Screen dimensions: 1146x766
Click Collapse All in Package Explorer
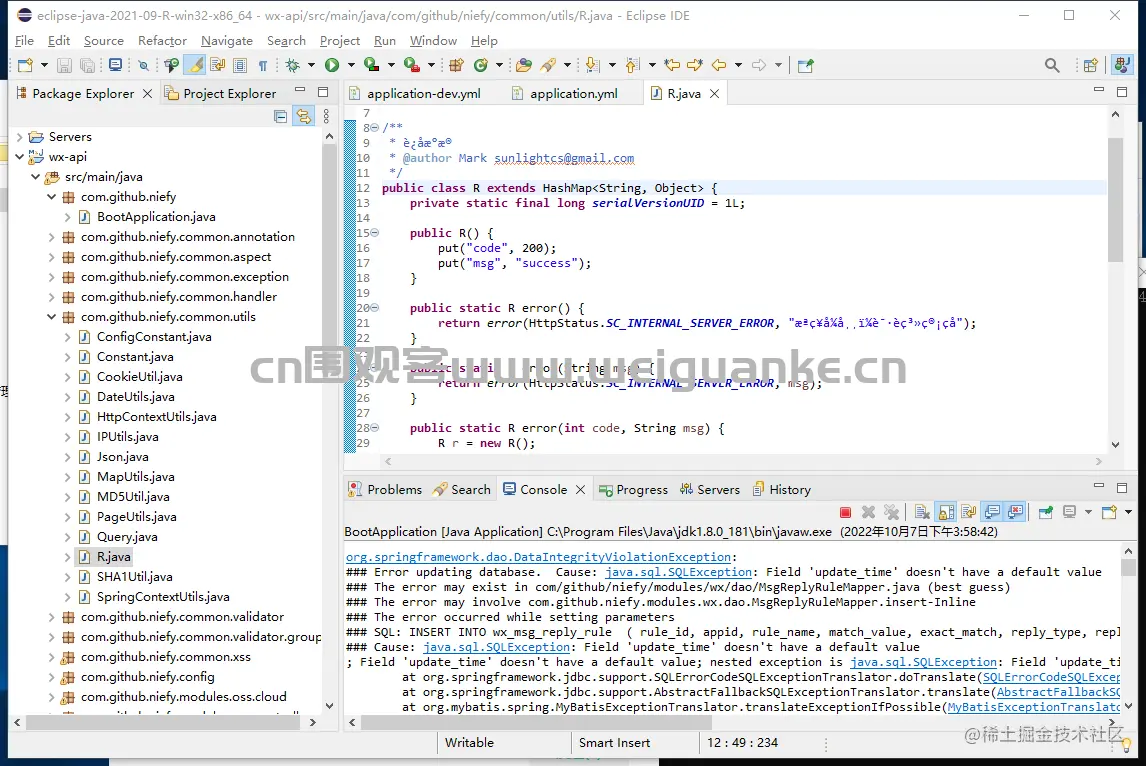pyautogui.click(x=280, y=116)
